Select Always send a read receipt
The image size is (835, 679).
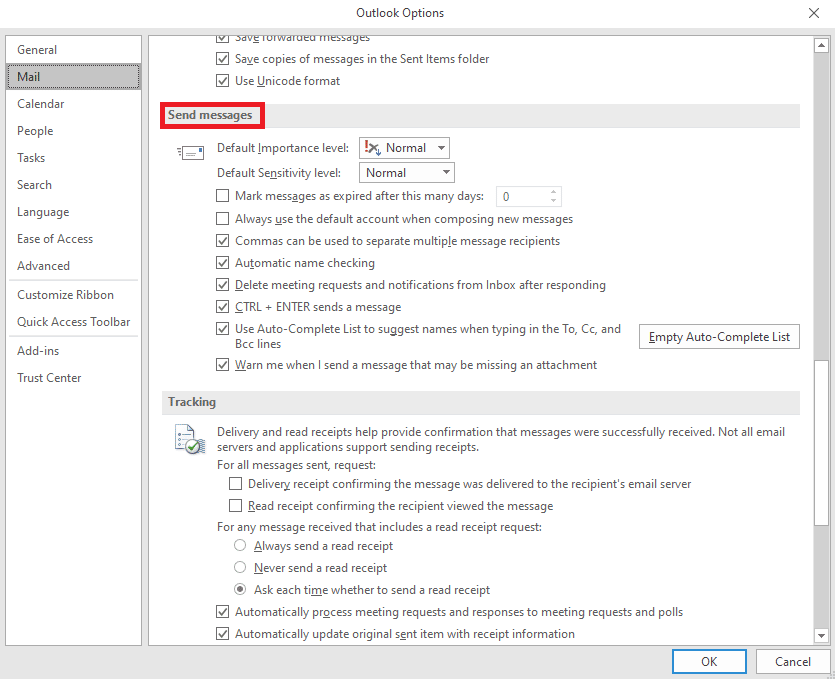(x=240, y=545)
